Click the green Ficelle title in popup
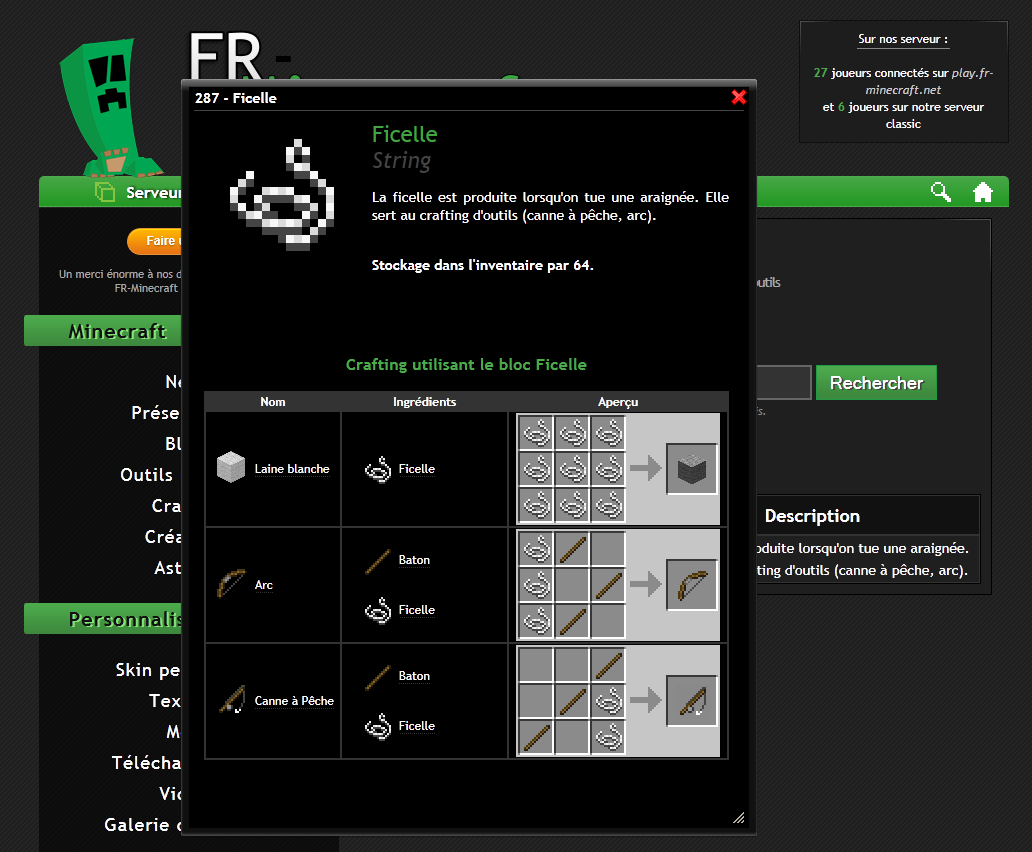This screenshot has height=852, width=1032. point(405,134)
